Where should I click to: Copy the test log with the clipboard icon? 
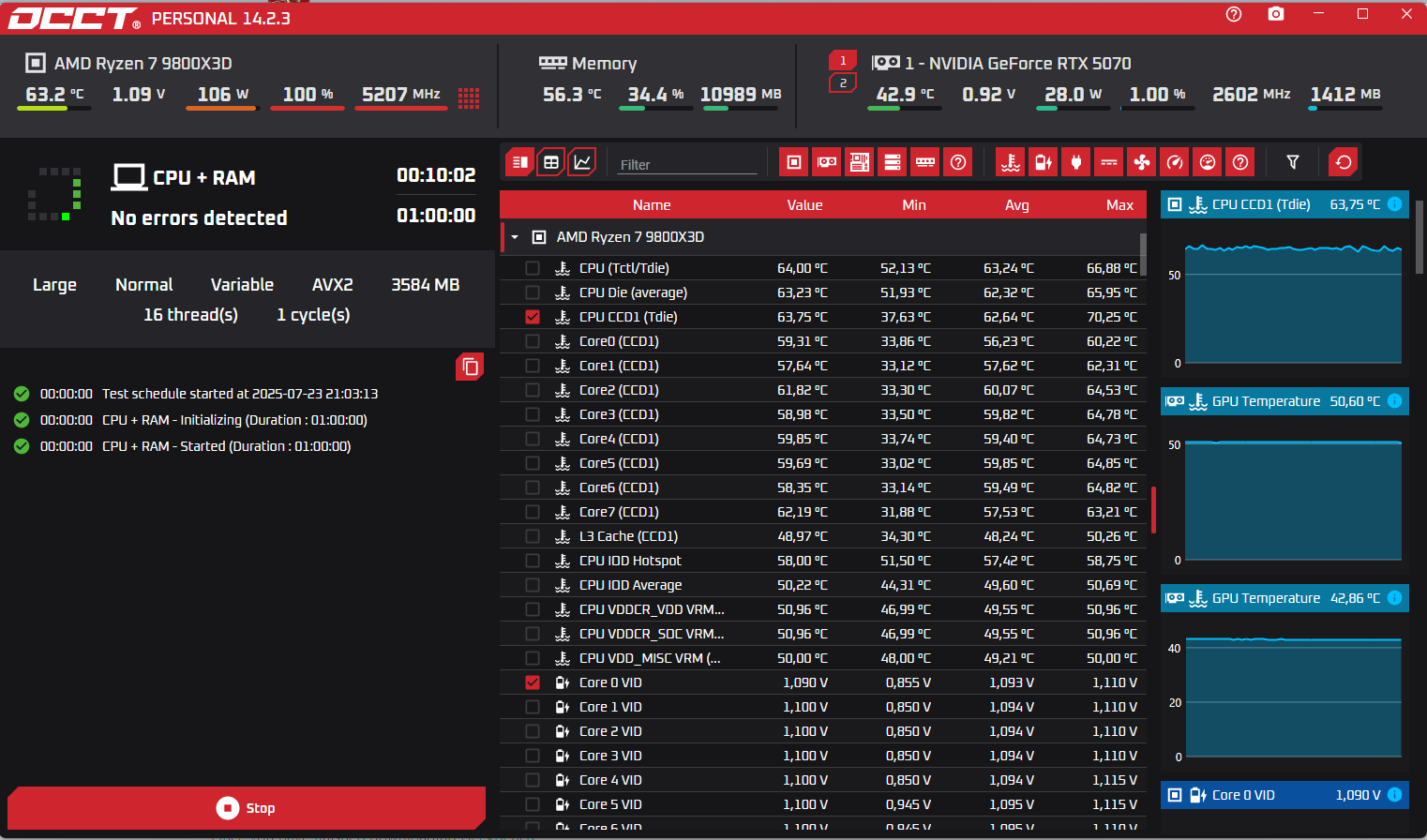[x=470, y=367]
